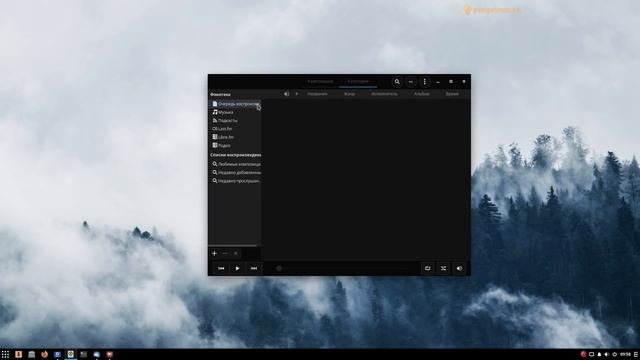Open the volume control button

459,268
